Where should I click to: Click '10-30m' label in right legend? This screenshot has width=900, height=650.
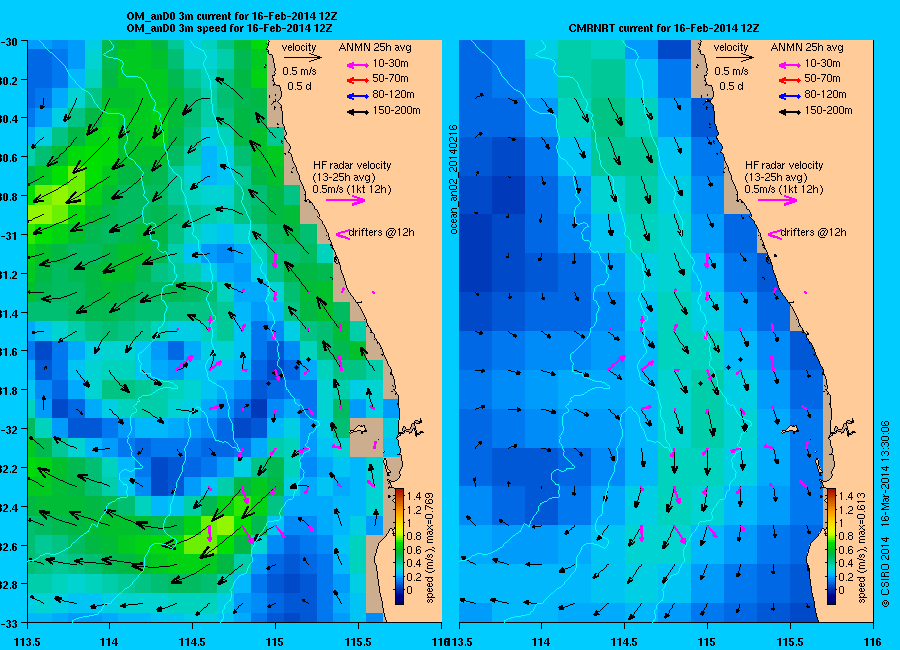point(823,64)
